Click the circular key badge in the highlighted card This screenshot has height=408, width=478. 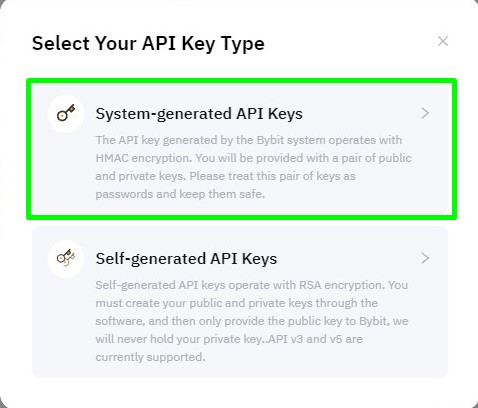[x=66, y=113]
